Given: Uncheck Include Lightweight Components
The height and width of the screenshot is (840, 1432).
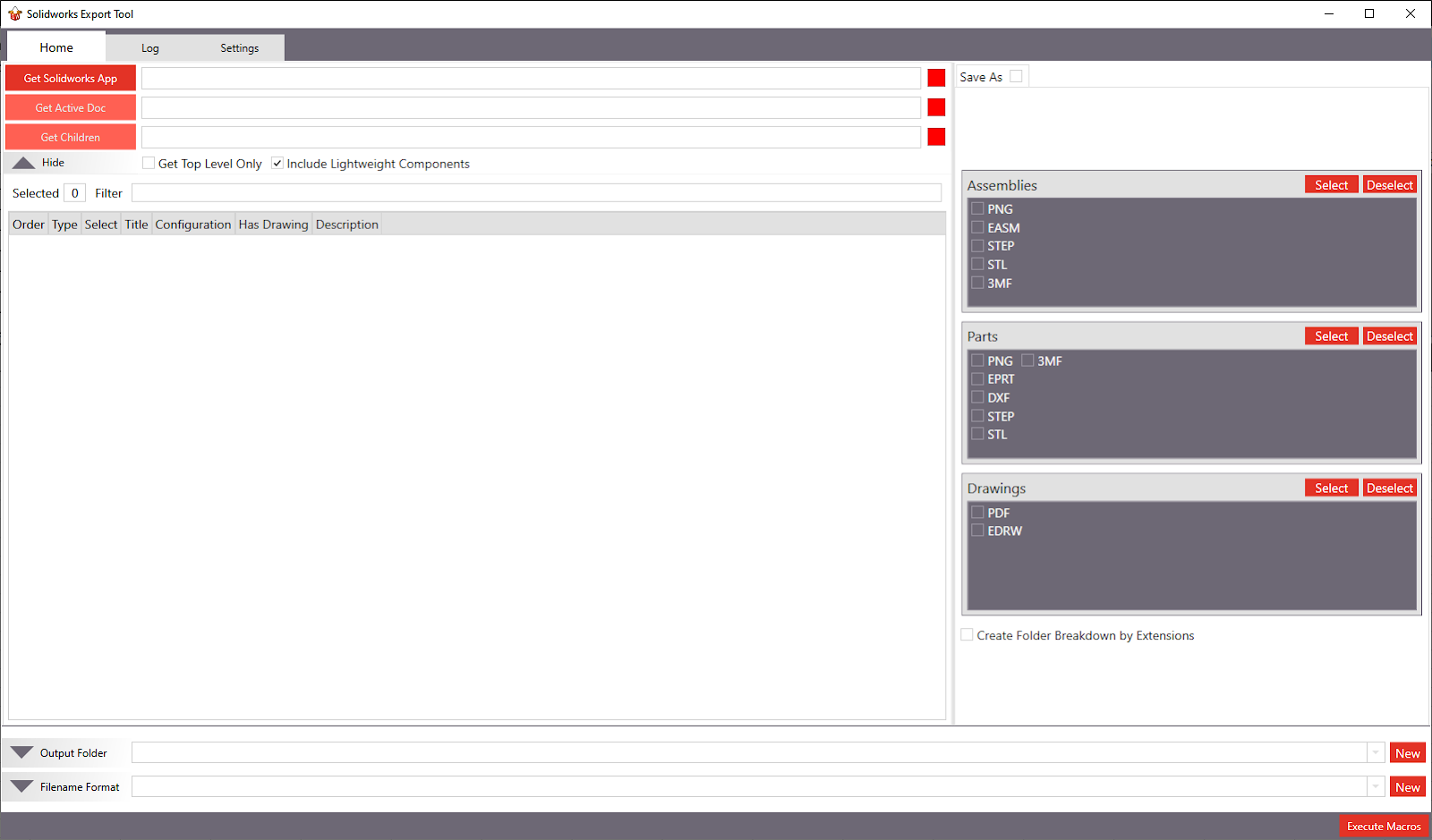Looking at the screenshot, I should pyautogui.click(x=277, y=163).
